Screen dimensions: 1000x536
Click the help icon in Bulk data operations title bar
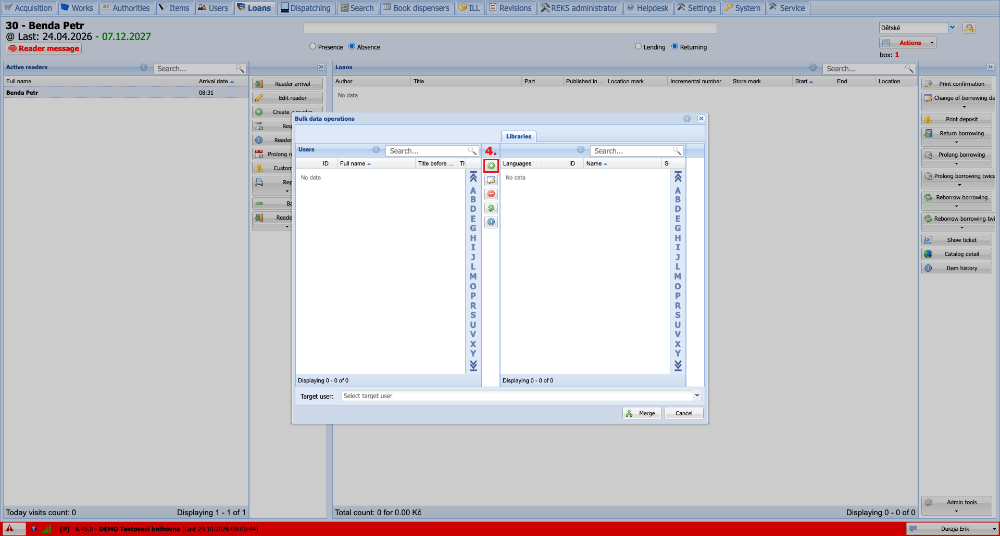click(687, 119)
